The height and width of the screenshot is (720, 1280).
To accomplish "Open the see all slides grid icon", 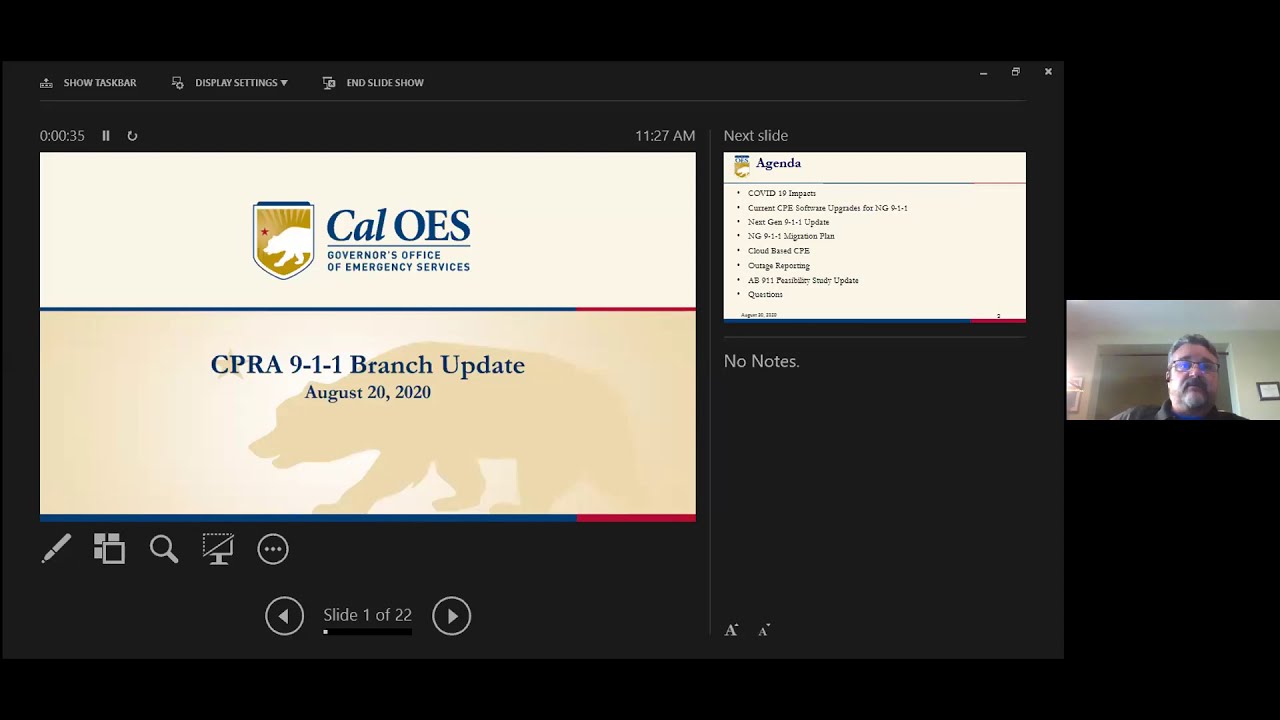I will point(109,548).
